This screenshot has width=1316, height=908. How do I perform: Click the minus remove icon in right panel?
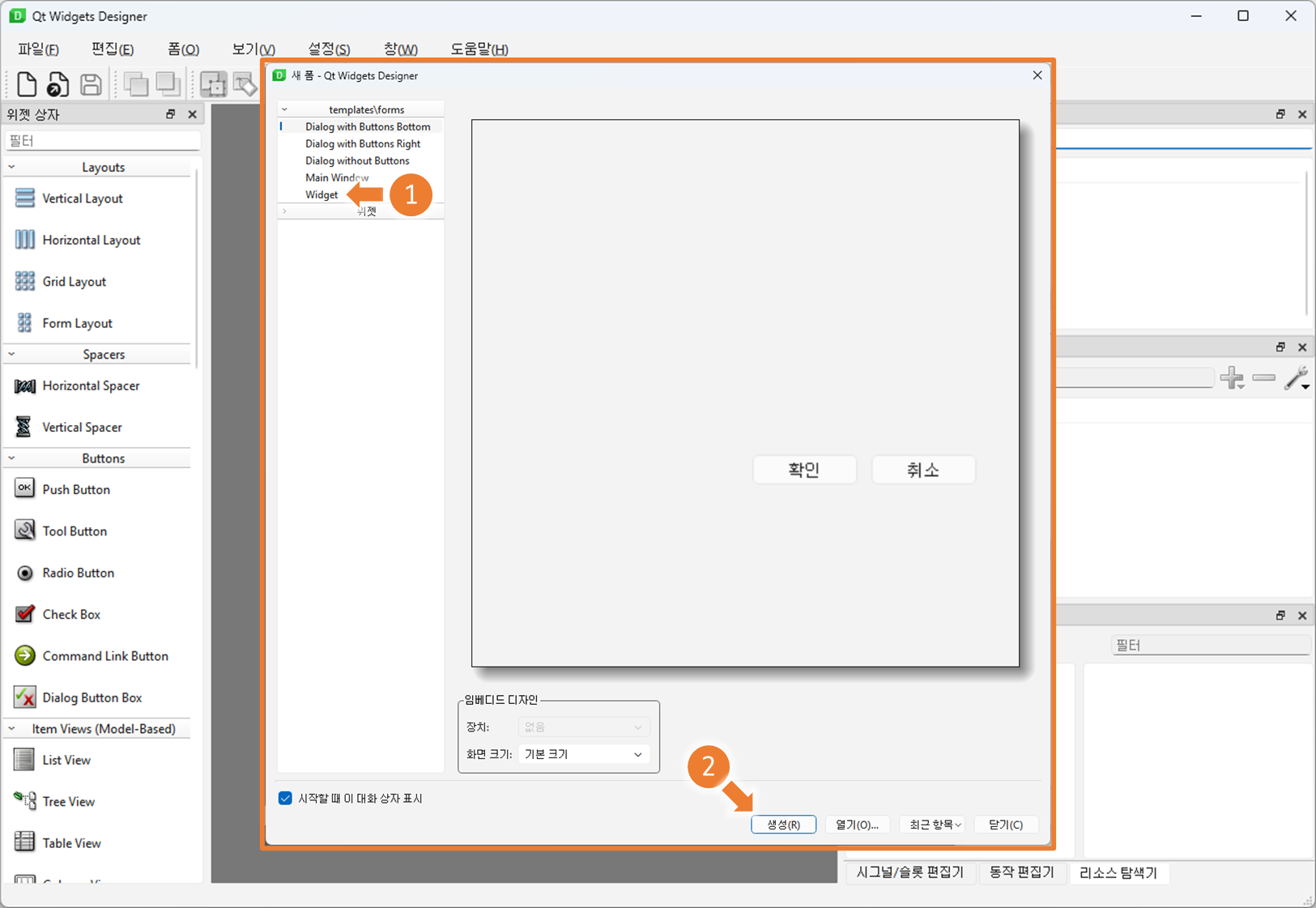pos(1263,377)
